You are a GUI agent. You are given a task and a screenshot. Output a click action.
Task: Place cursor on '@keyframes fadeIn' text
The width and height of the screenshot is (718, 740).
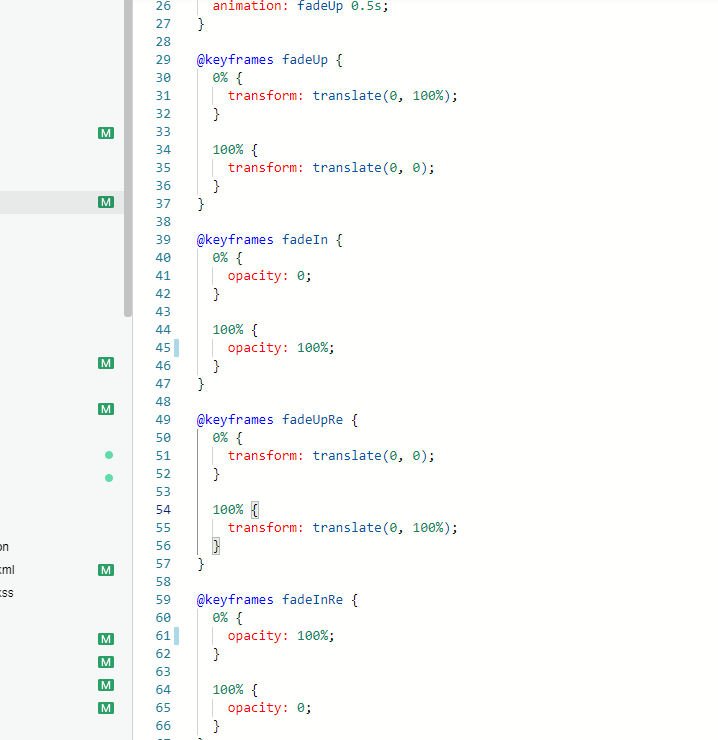[x=262, y=240]
